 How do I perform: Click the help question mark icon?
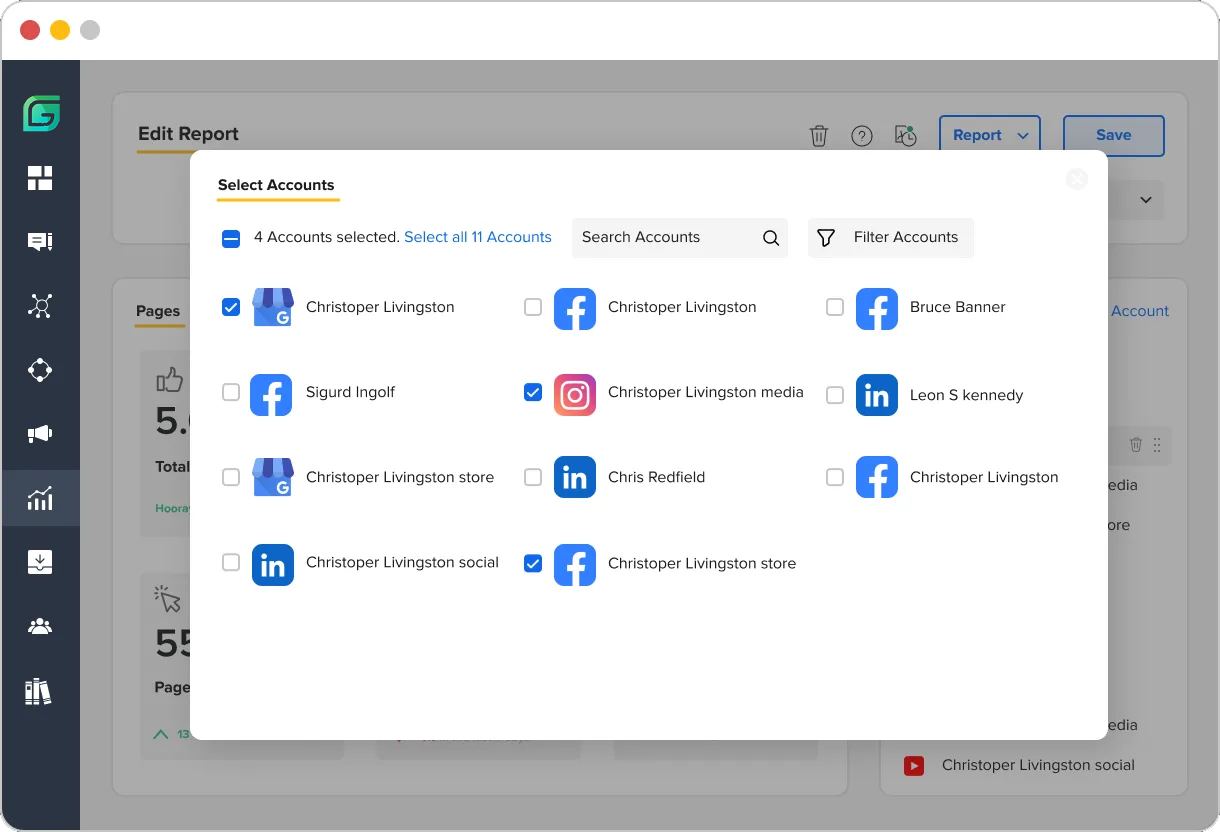pos(862,136)
